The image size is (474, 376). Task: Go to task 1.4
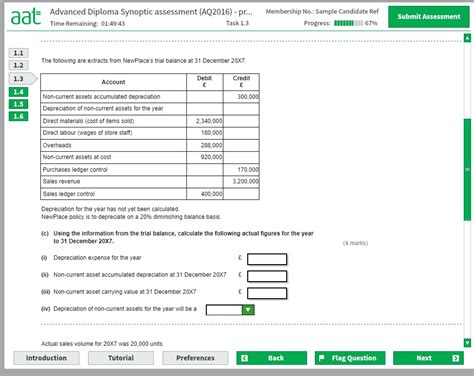[18, 92]
